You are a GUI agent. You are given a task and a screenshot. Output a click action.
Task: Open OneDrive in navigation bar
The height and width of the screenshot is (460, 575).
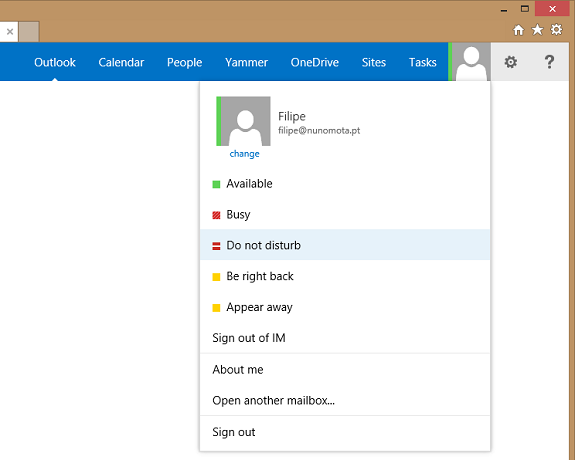(315, 62)
